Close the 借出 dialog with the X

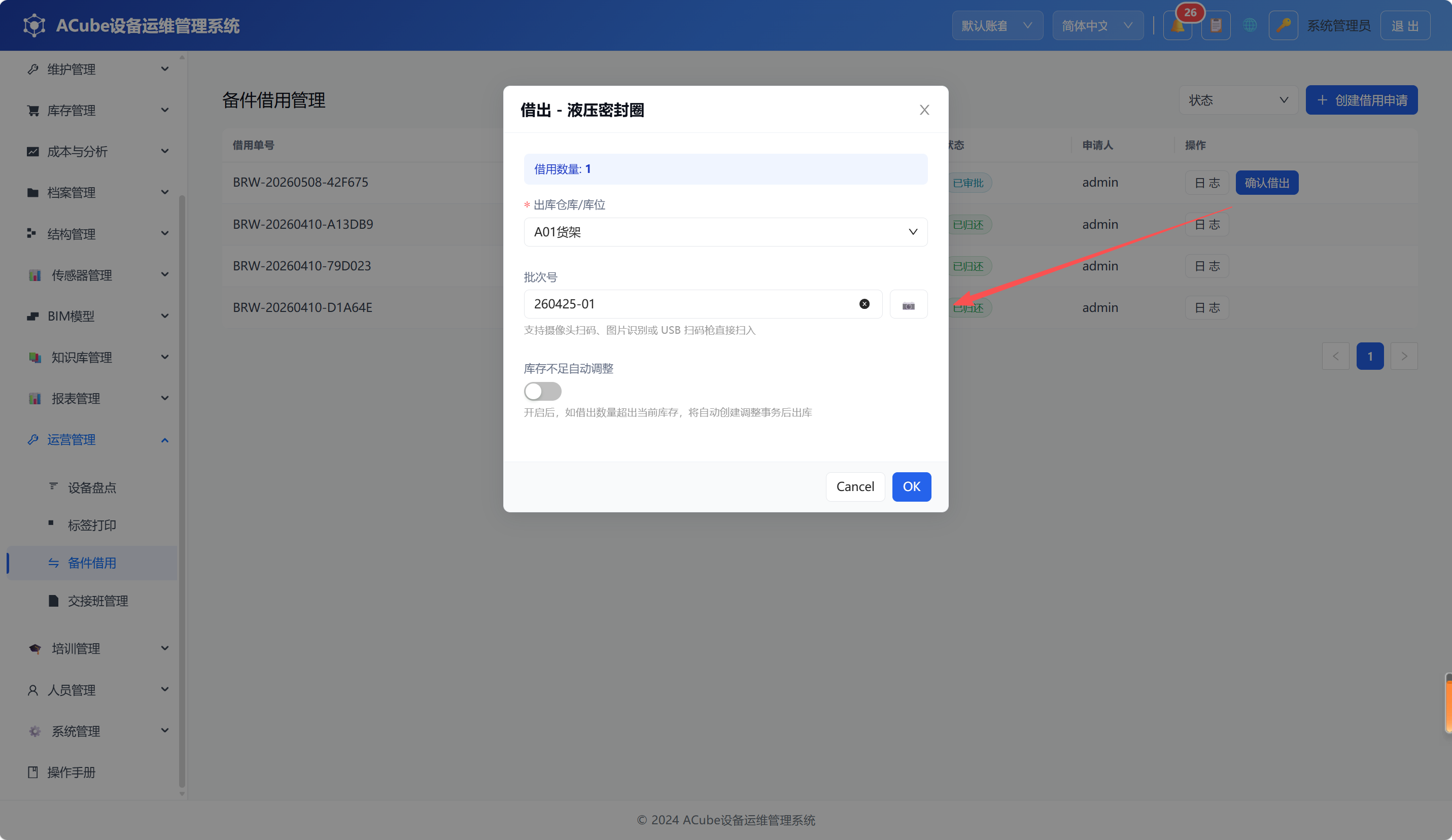(924, 110)
